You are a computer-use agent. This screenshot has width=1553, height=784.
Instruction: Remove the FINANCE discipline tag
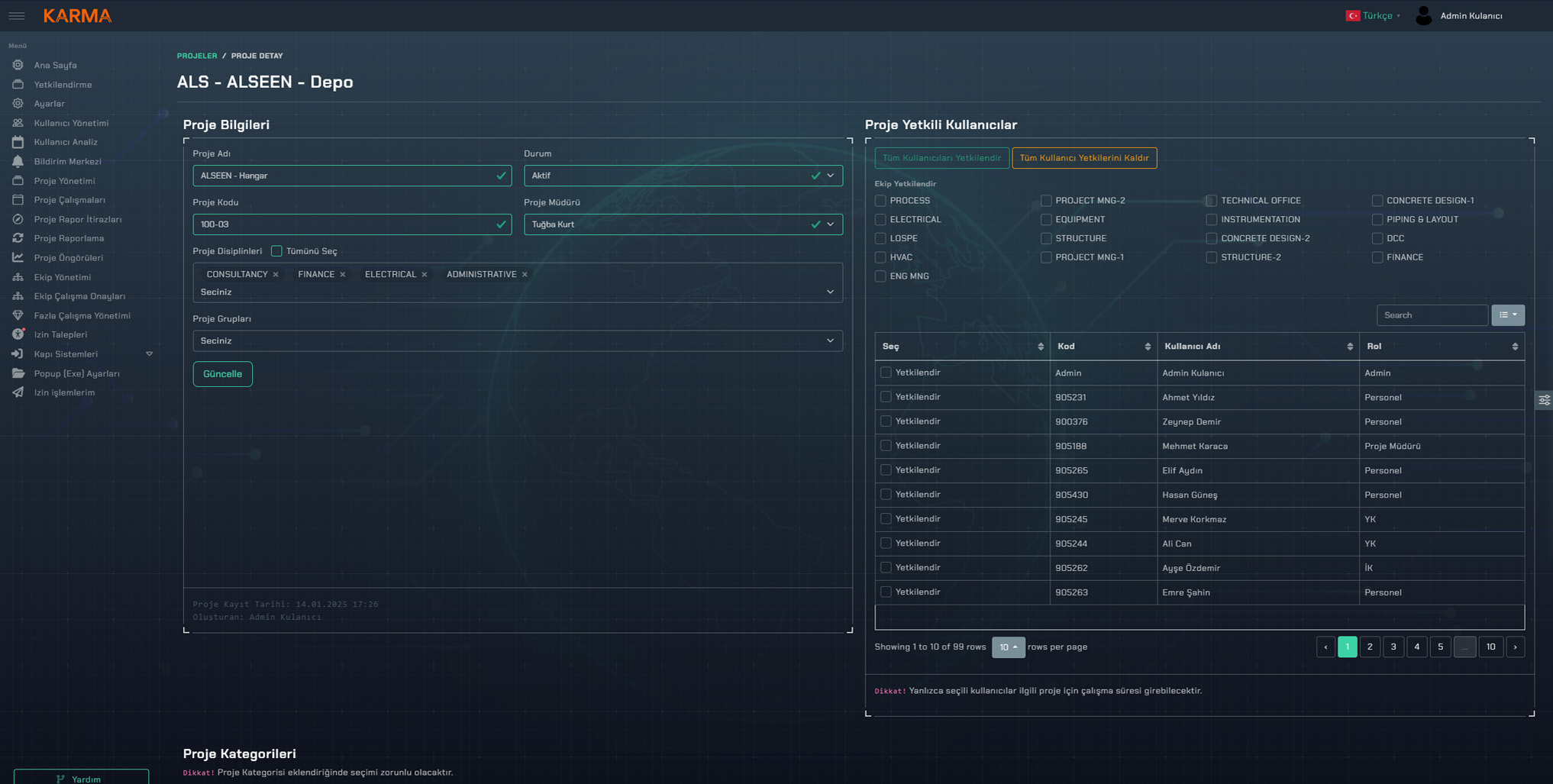click(343, 275)
